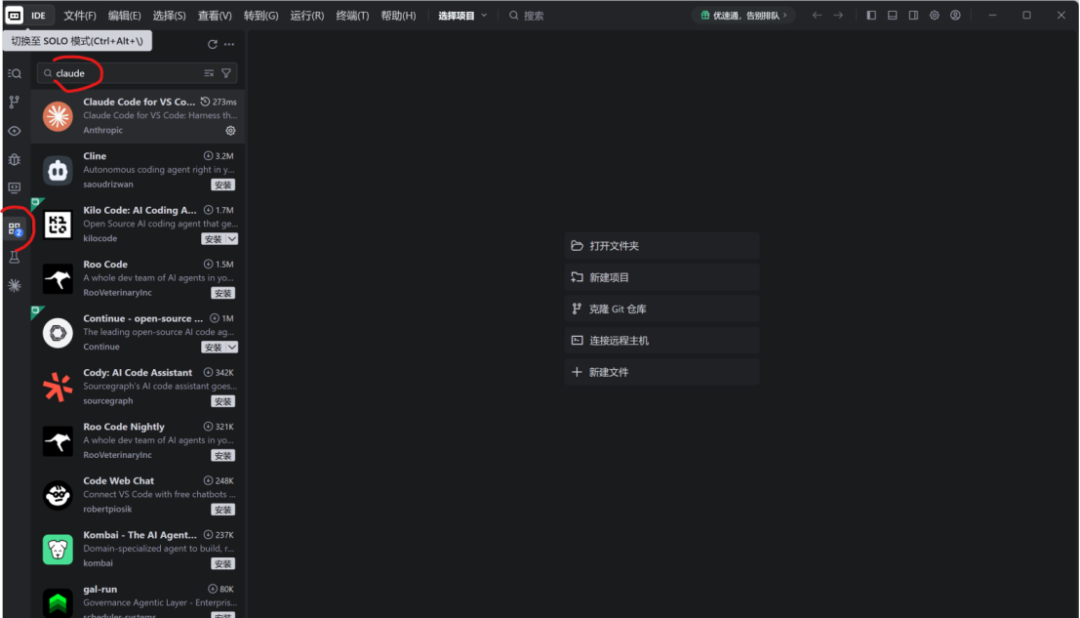Open the 帮助(H) menu
1080x618 pixels.
tap(399, 15)
